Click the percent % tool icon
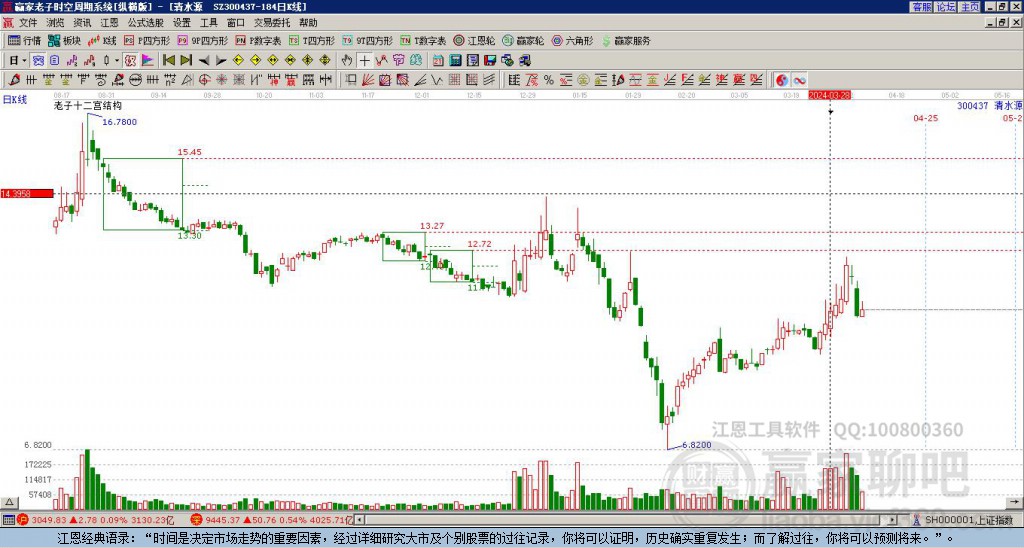The image size is (1024, 548). 549,80
